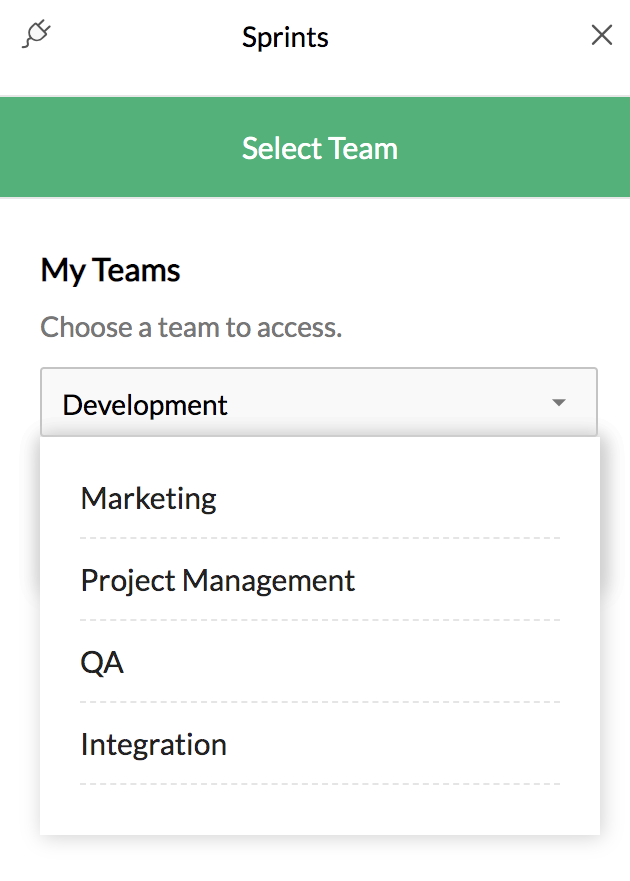Image resolution: width=630 pixels, height=881 pixels.
Task: Click empty space below Integration in list
Action: [x=320, y=810]
